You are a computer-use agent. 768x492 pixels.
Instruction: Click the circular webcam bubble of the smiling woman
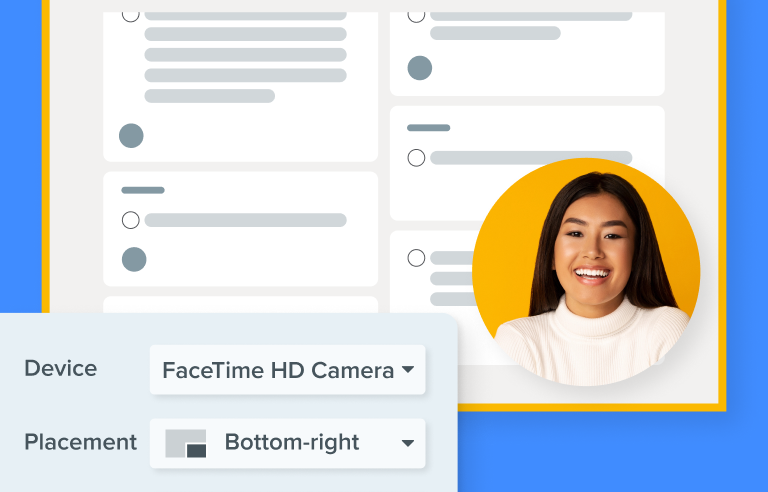586,272
